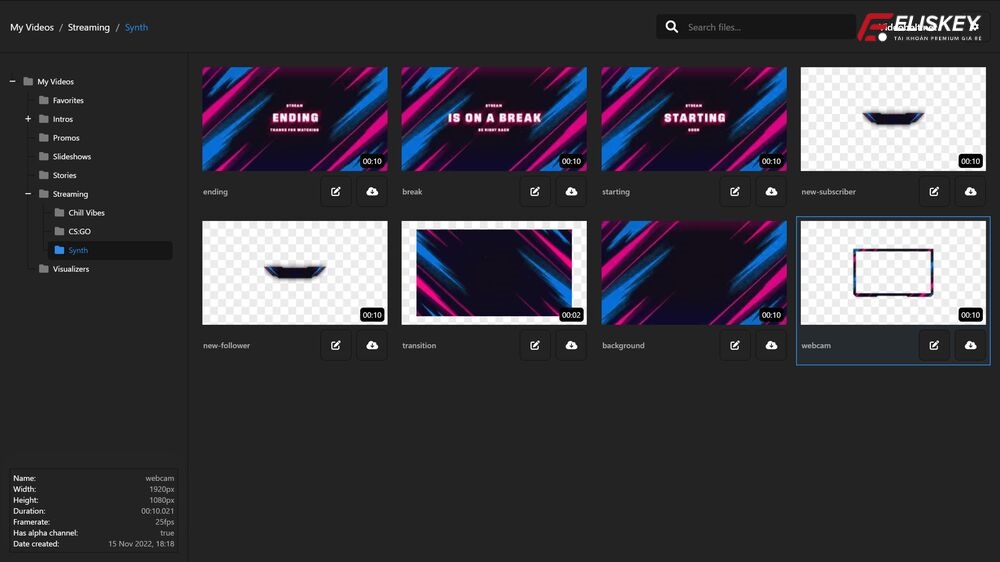Download the background video
The height and width of the screenshot is (562, 1000).
pos(771,345)
